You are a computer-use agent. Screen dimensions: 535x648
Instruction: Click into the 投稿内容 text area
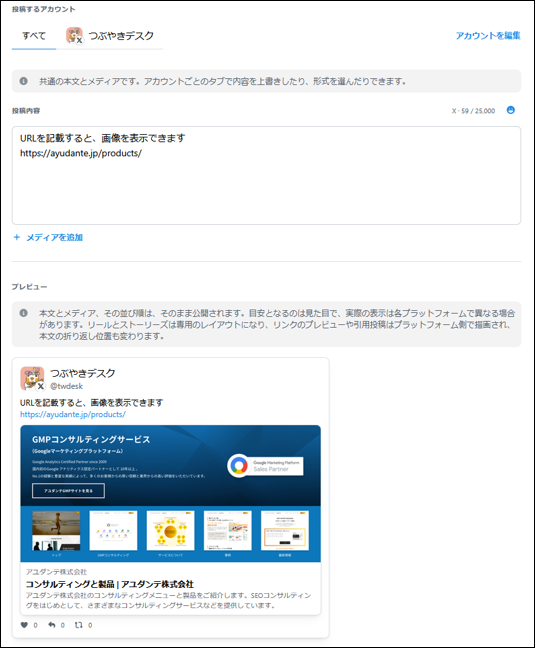[x=266, y=176]
